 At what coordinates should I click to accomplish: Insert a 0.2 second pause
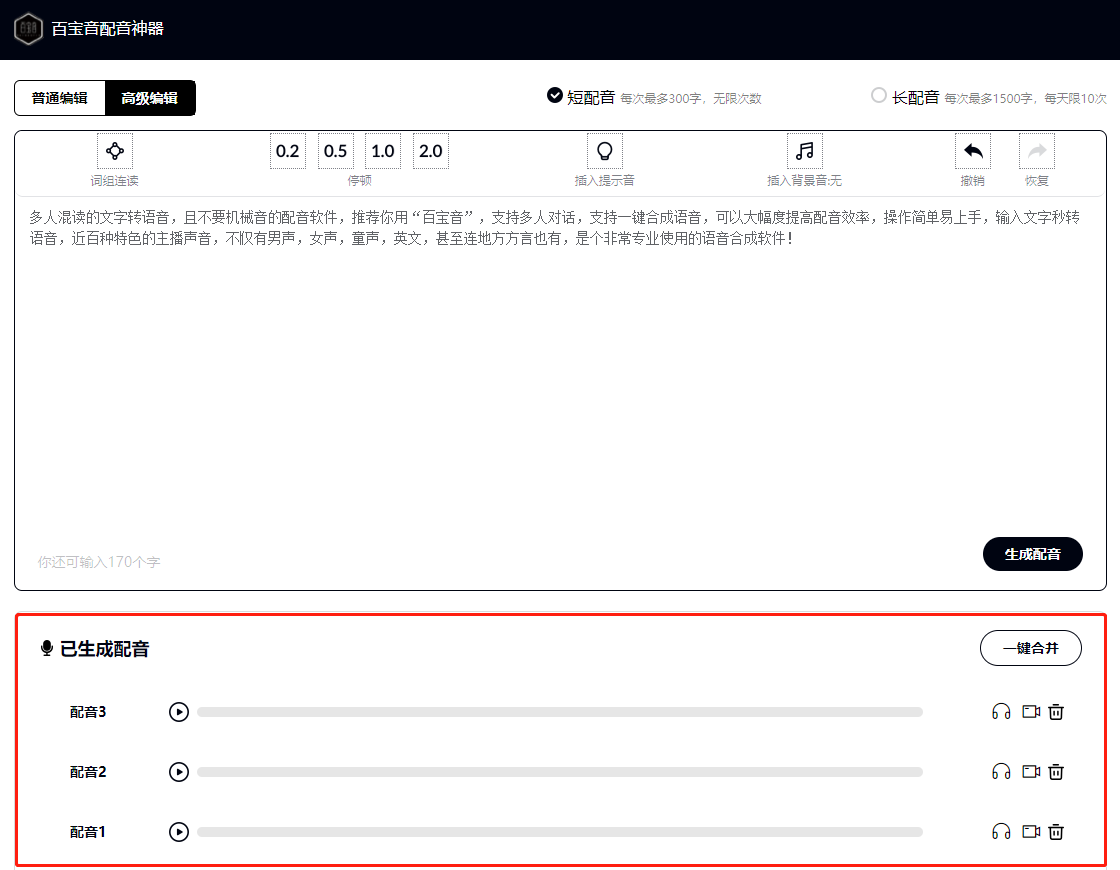pyautogui.click(x=288, y=151)
